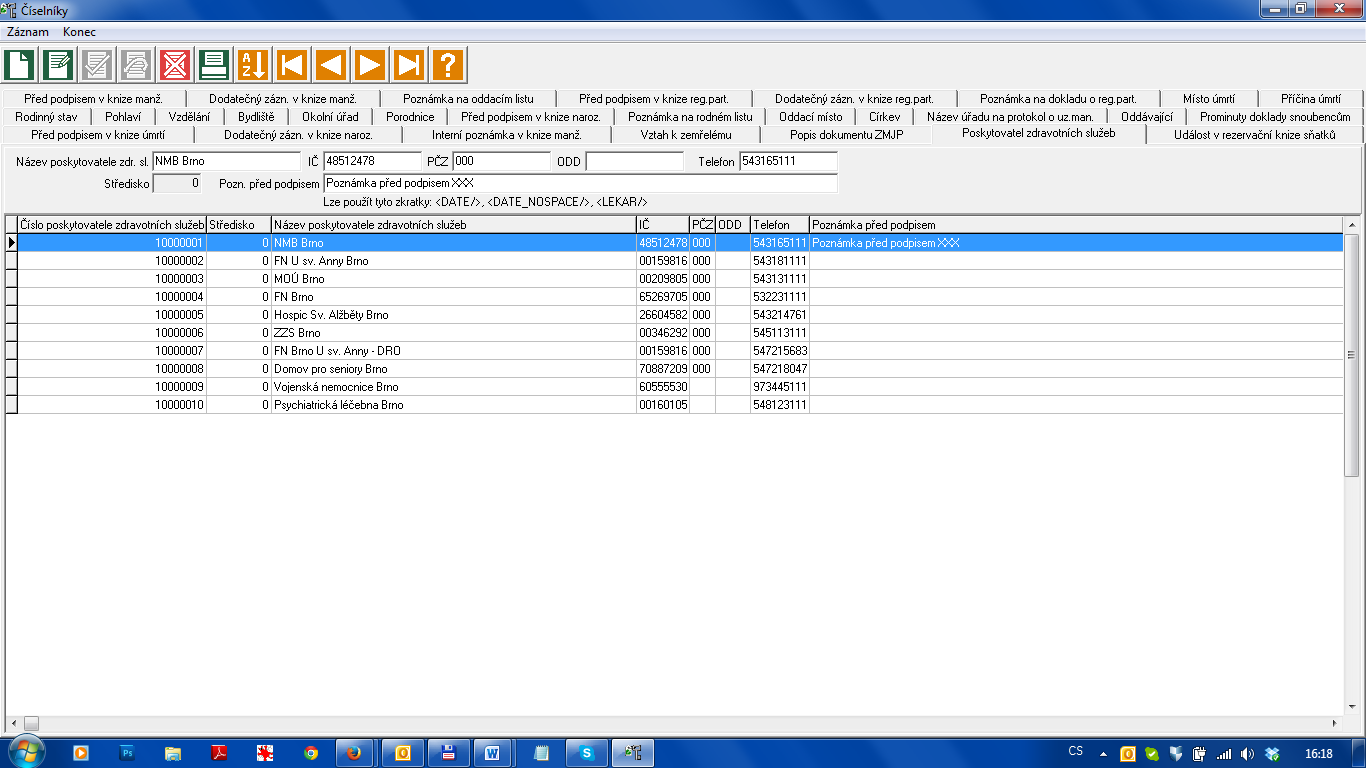This screenshot has width=1366, height=768.
Task: Print the list using the printer icon
Action: pyautogui.click(x=214, y=65)
